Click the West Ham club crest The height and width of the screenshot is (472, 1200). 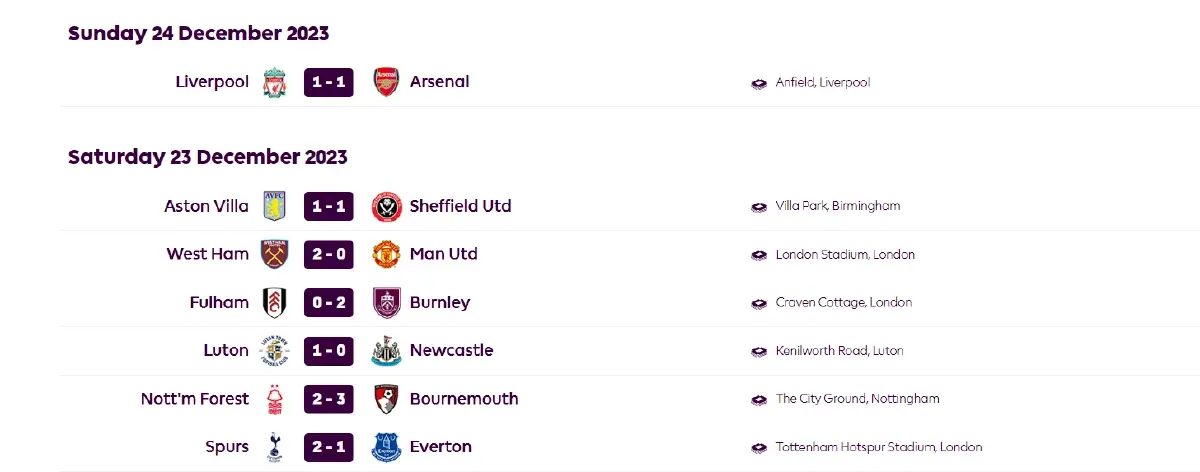[x=275, y=254]
